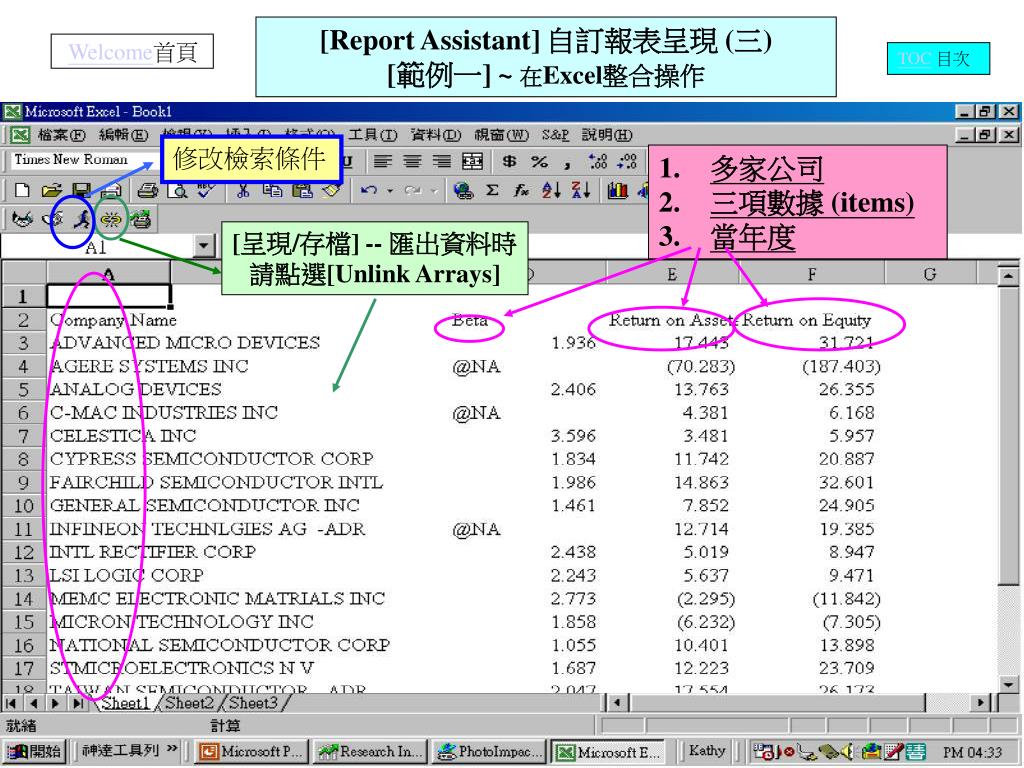Create a new workbook with the New icon
This screenshot has width=1024, height=768.
[22, 190]
